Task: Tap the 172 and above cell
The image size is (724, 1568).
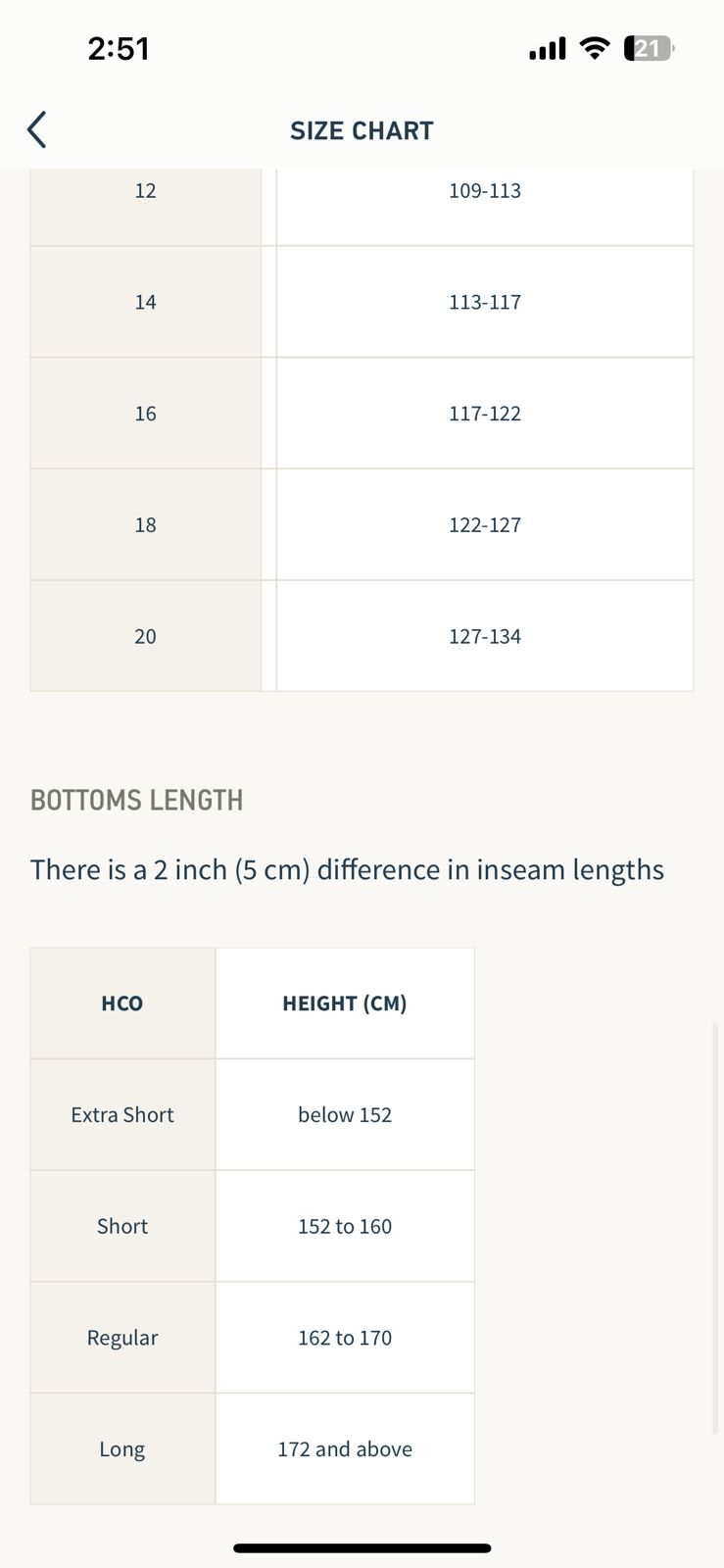Action: (x=345, y=1449)
